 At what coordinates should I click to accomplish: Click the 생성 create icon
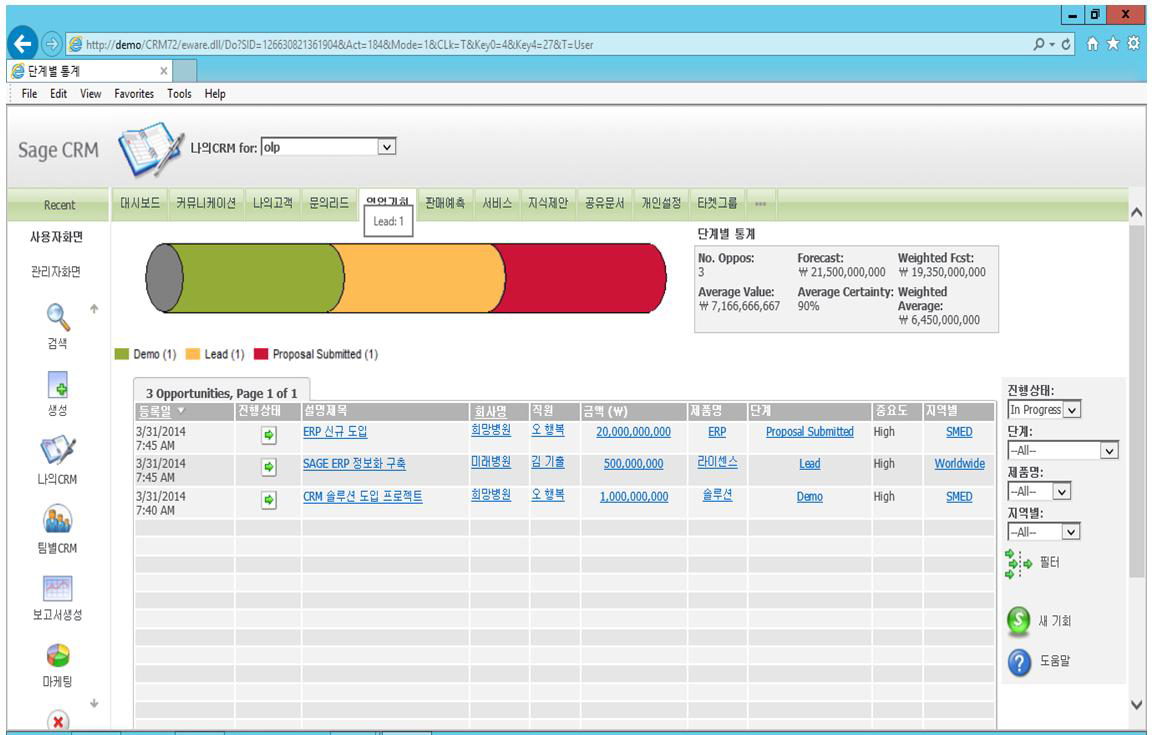[x=58, y=385]
